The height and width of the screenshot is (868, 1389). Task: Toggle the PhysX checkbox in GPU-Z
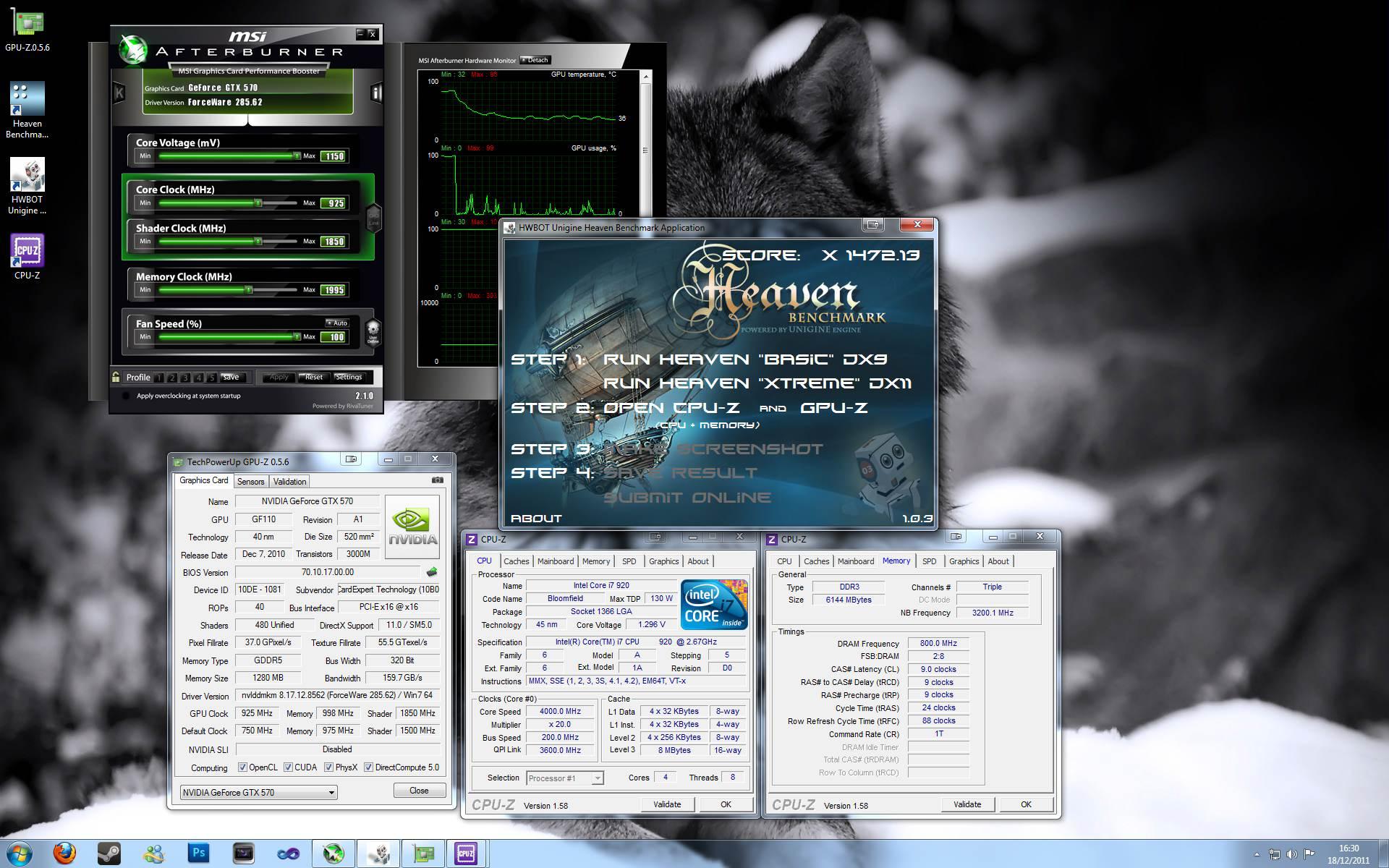(x=328, y=767)
